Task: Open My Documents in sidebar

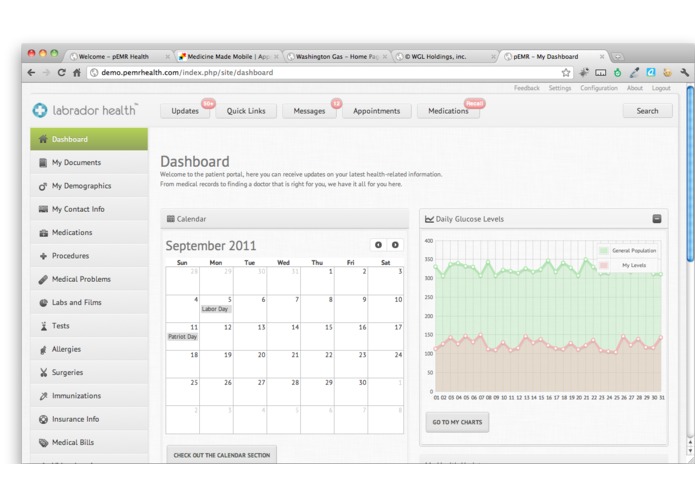Action: point(89,163)
